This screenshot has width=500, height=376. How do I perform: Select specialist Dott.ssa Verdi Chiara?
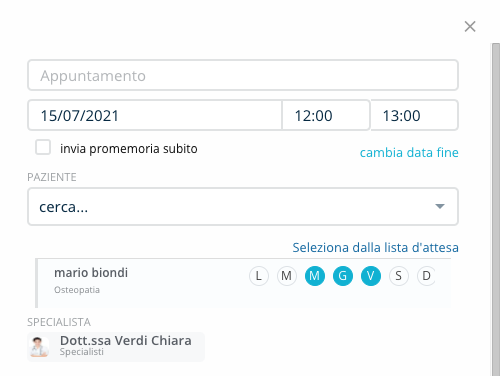(116, 347)
